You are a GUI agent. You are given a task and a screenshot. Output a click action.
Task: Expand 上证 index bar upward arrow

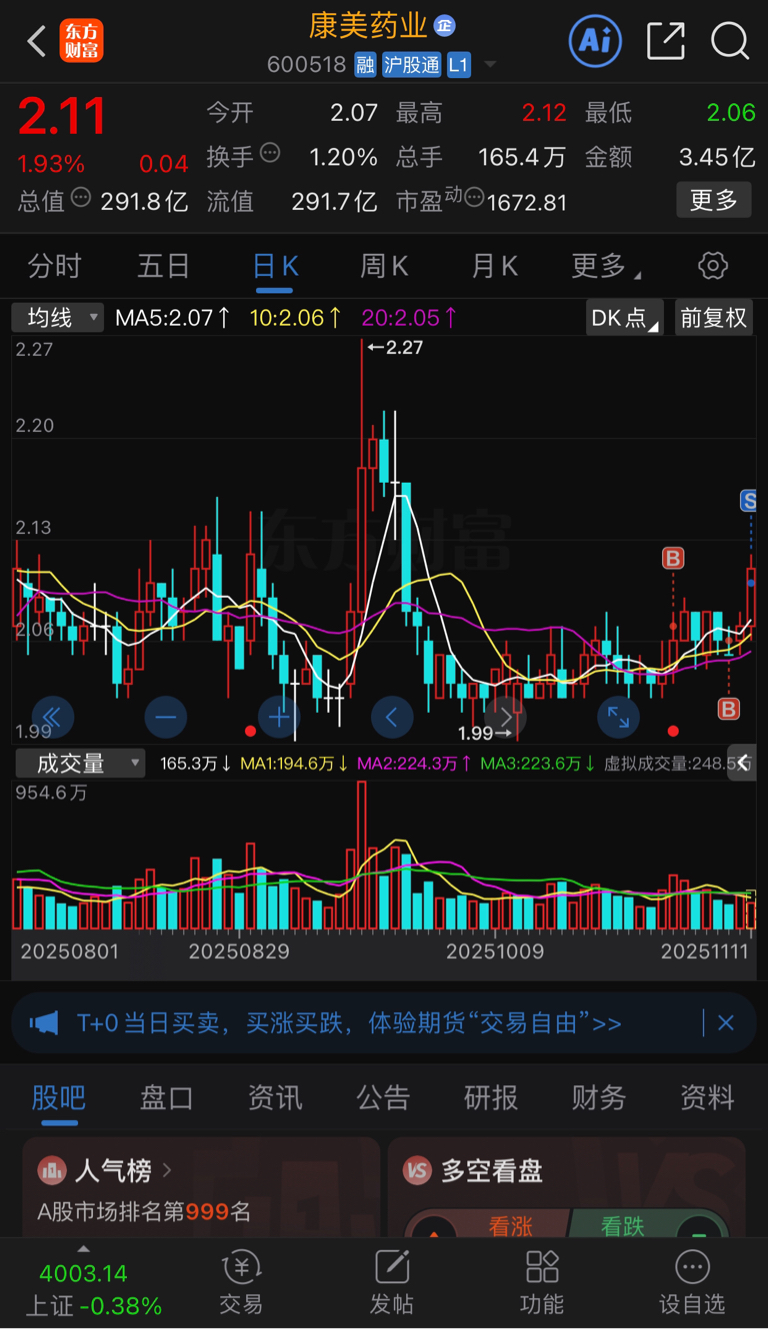click(x=84, y=1249)
